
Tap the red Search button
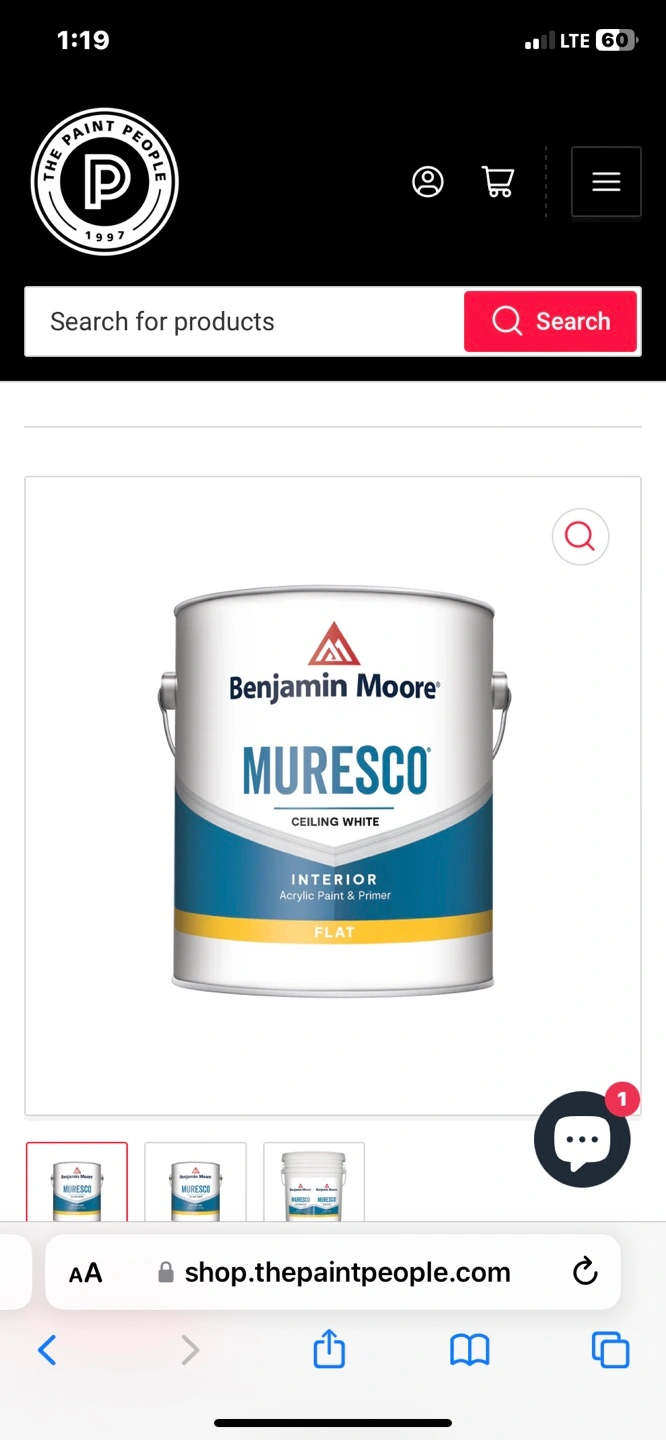coord(550,322)
